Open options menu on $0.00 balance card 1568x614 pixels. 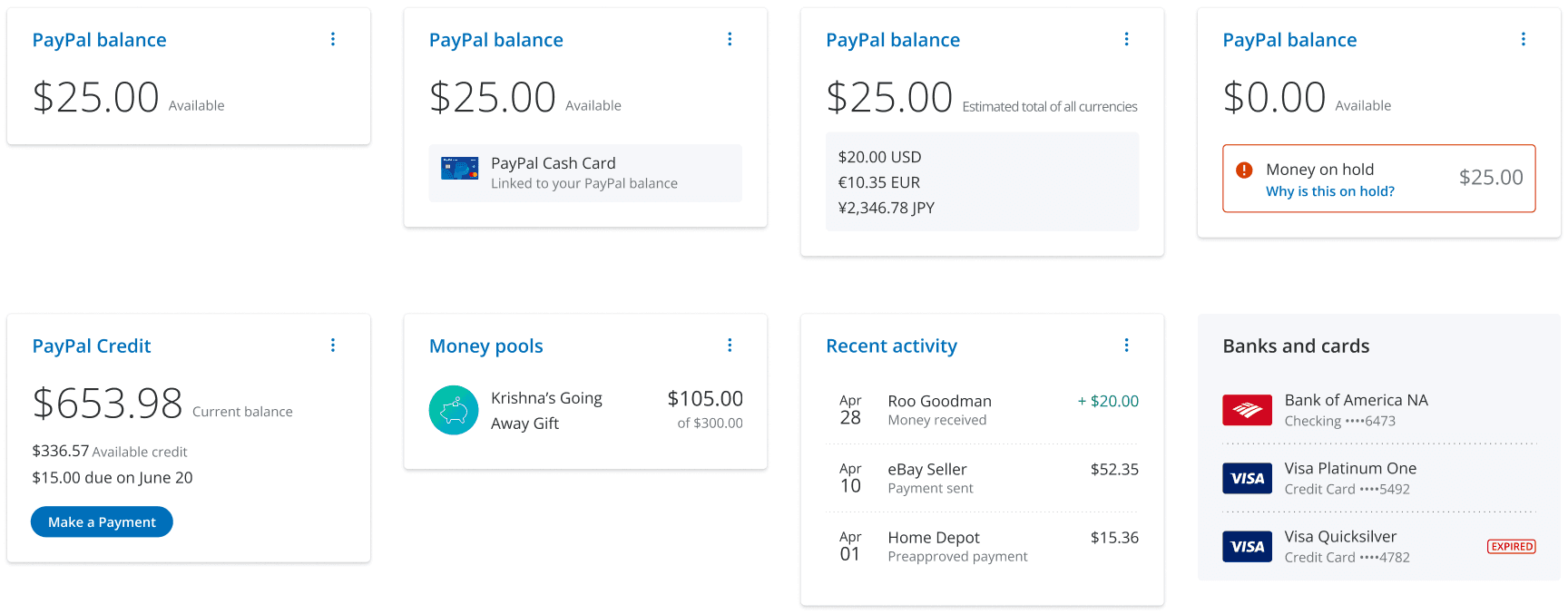[x=1523, y=39]
